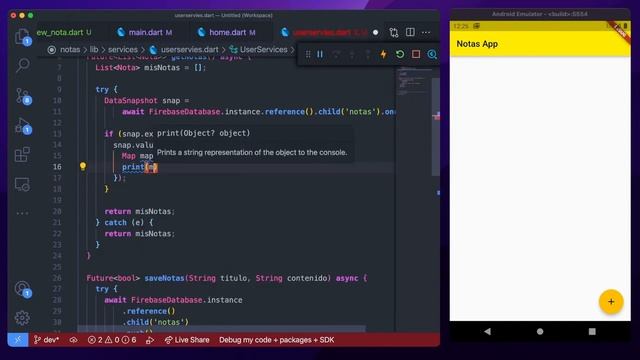Open the Extensions view
This screenshot has width=640, height=360.
(22, 155)
